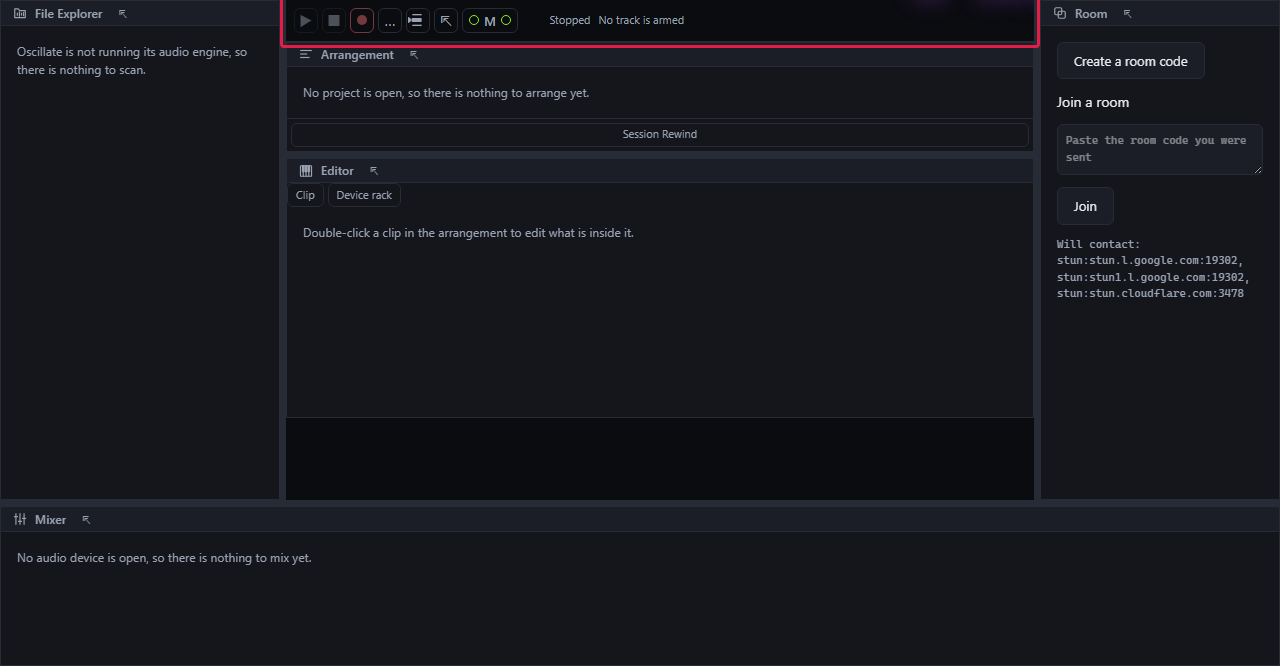Click the piano-keys Editor panel icon
The image size is (1280, 666).
click(306, 171)
